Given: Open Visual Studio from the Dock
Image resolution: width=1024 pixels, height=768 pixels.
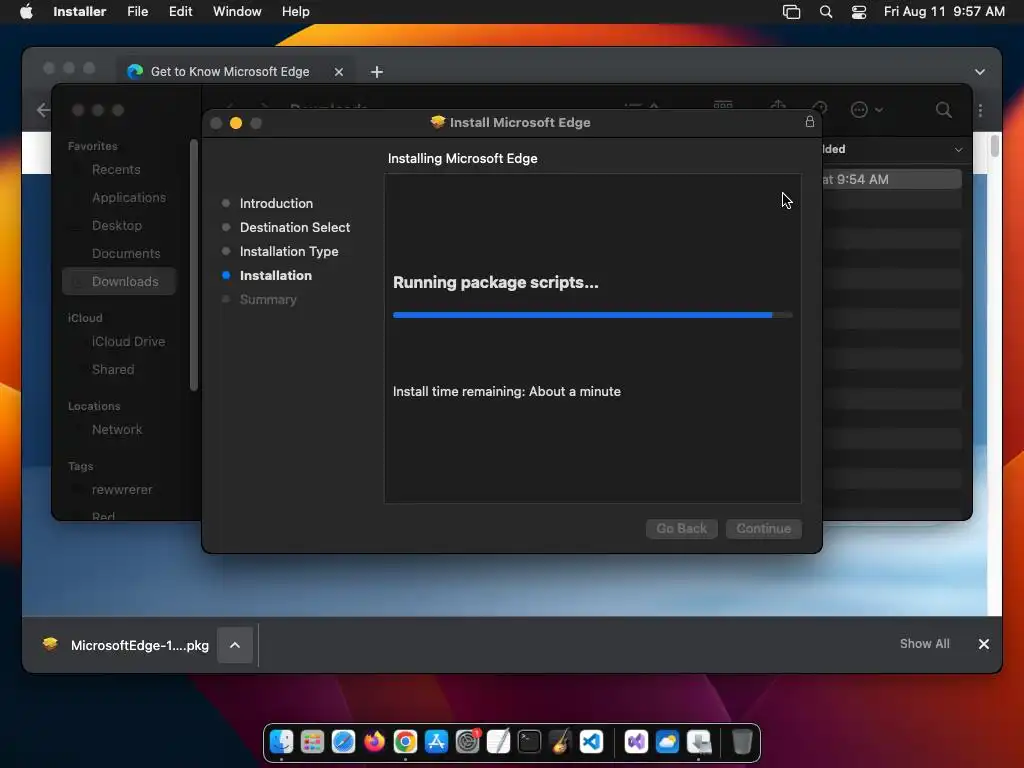Looking at the screenshot, I should [636, 742].
